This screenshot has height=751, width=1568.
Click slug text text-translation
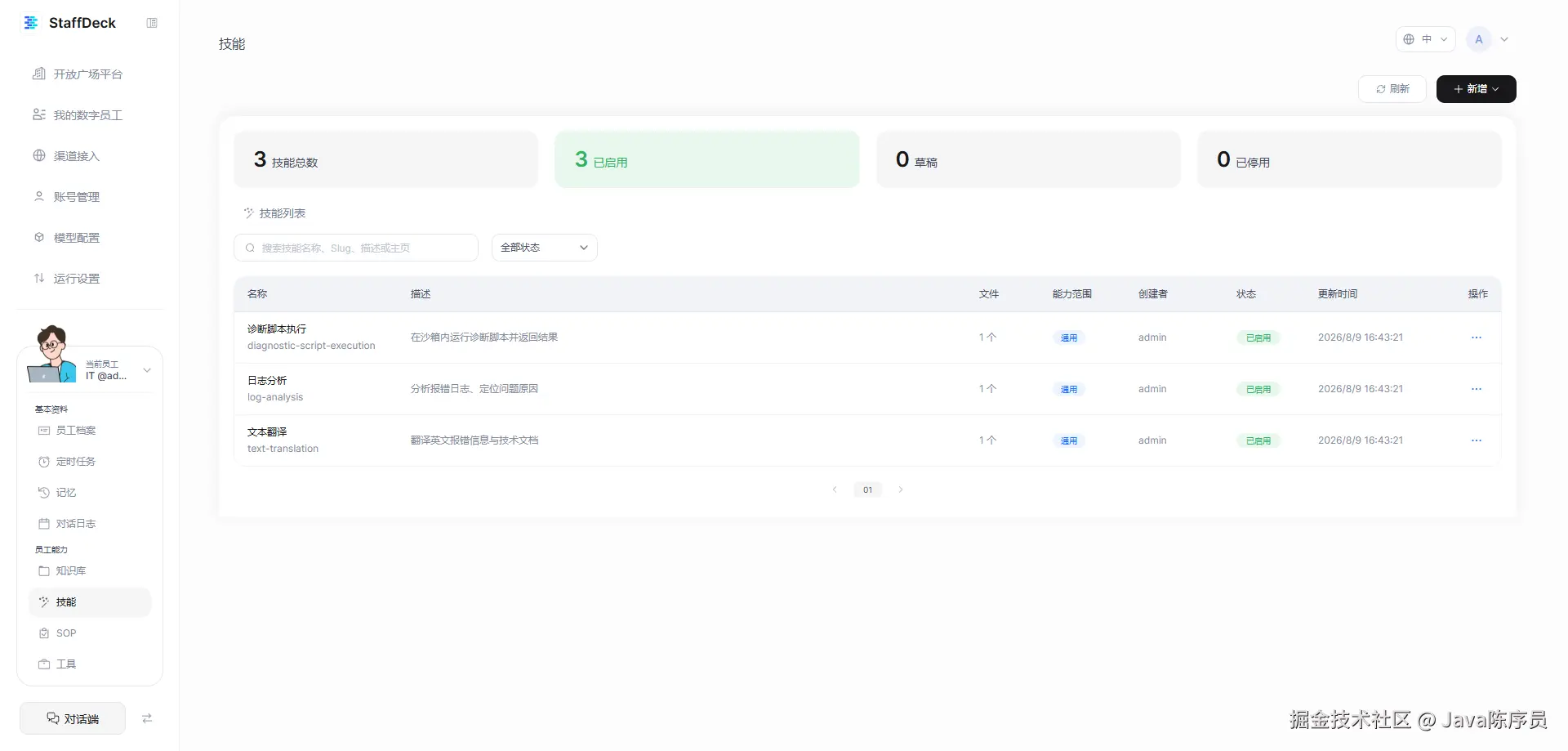[x=283, y=449]
